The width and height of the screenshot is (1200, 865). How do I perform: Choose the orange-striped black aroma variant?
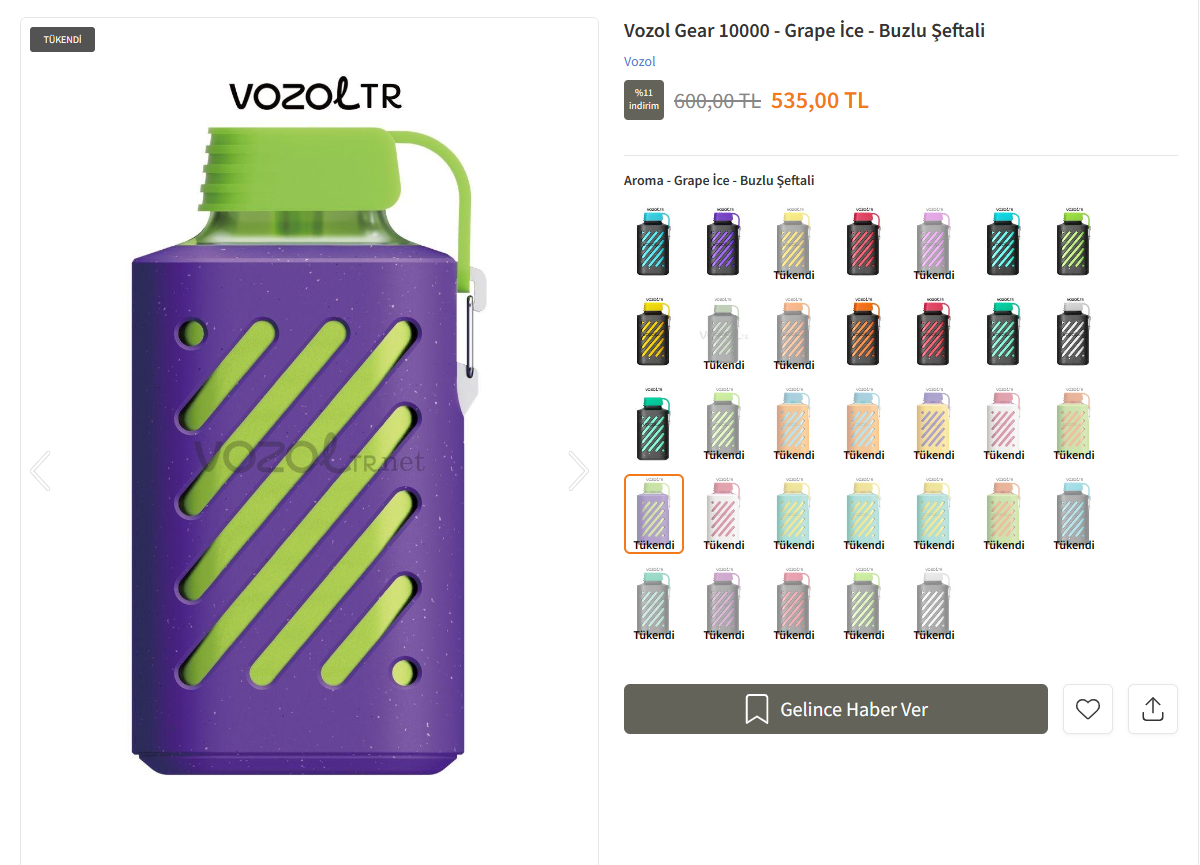click(x=864, y=334)
